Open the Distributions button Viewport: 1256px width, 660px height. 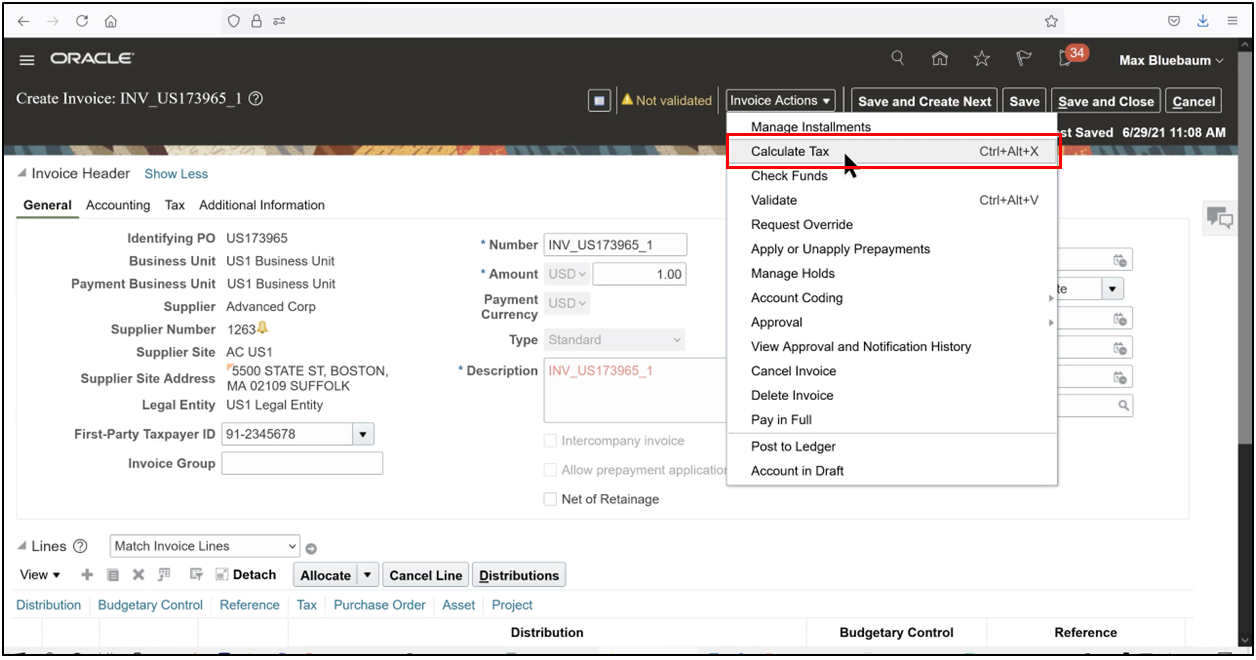click(519, 574)
